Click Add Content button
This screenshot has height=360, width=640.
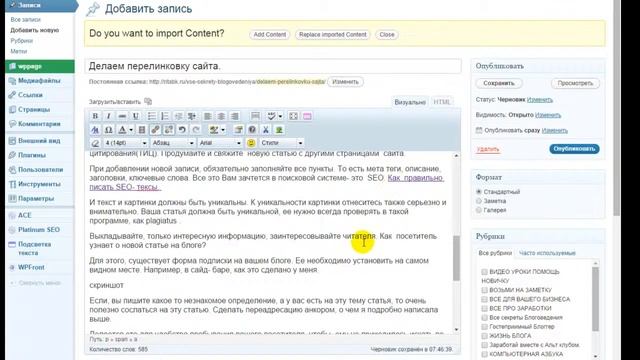click(269, 35)
